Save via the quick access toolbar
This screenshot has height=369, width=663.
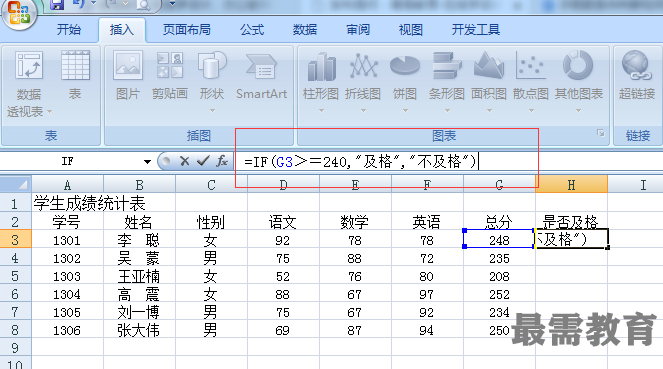(57, 5)
